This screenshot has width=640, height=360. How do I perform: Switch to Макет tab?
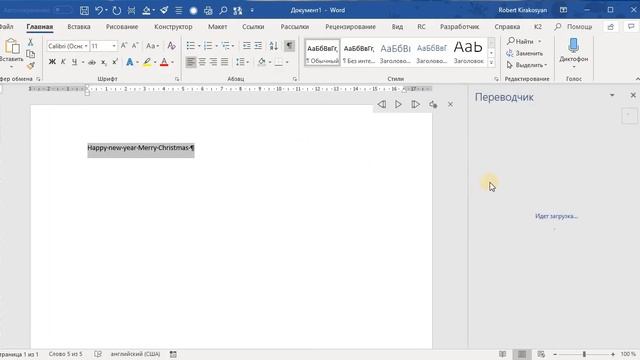217,27
